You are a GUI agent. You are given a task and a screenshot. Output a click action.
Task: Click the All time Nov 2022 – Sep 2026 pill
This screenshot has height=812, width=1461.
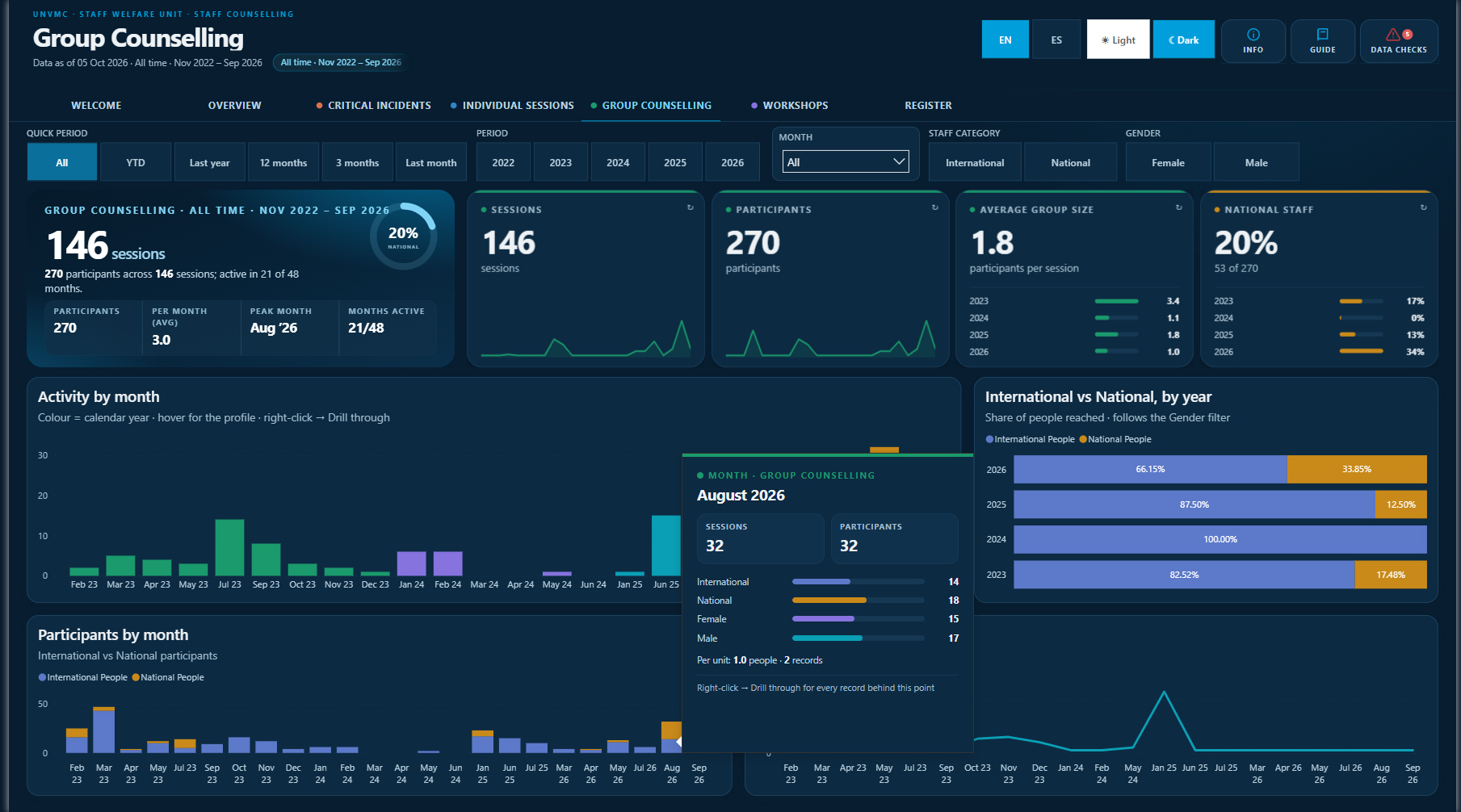coord(340,62)
